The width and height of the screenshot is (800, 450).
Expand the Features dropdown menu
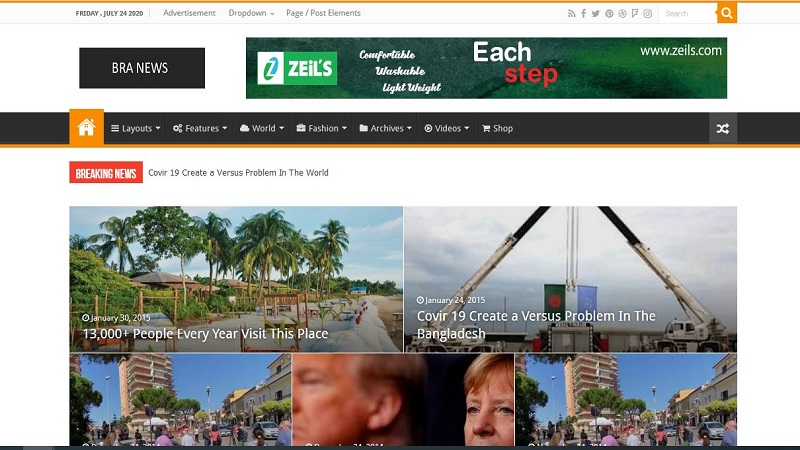[x=199, y=128]
